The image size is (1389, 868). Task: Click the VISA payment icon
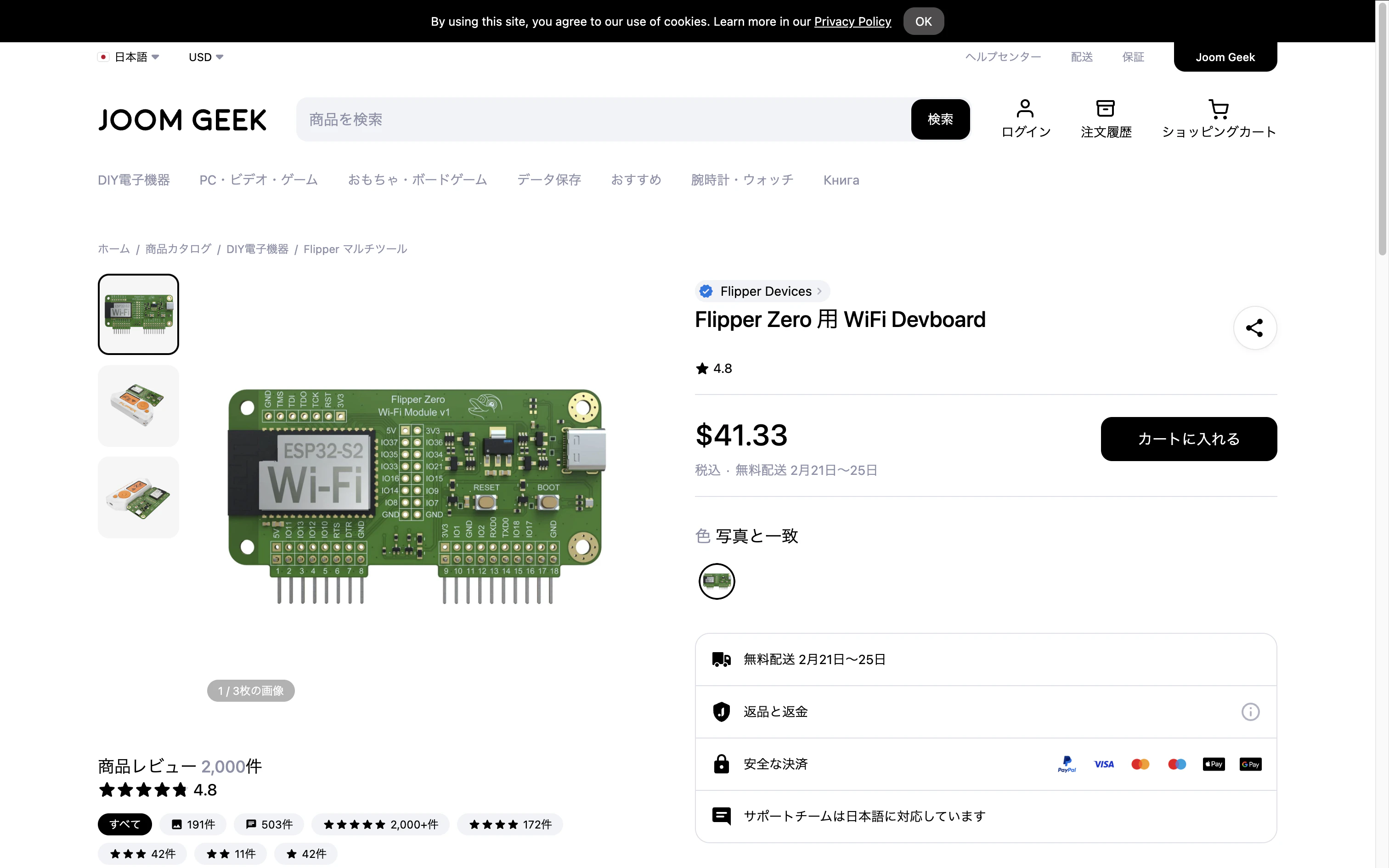point(1104,764)
